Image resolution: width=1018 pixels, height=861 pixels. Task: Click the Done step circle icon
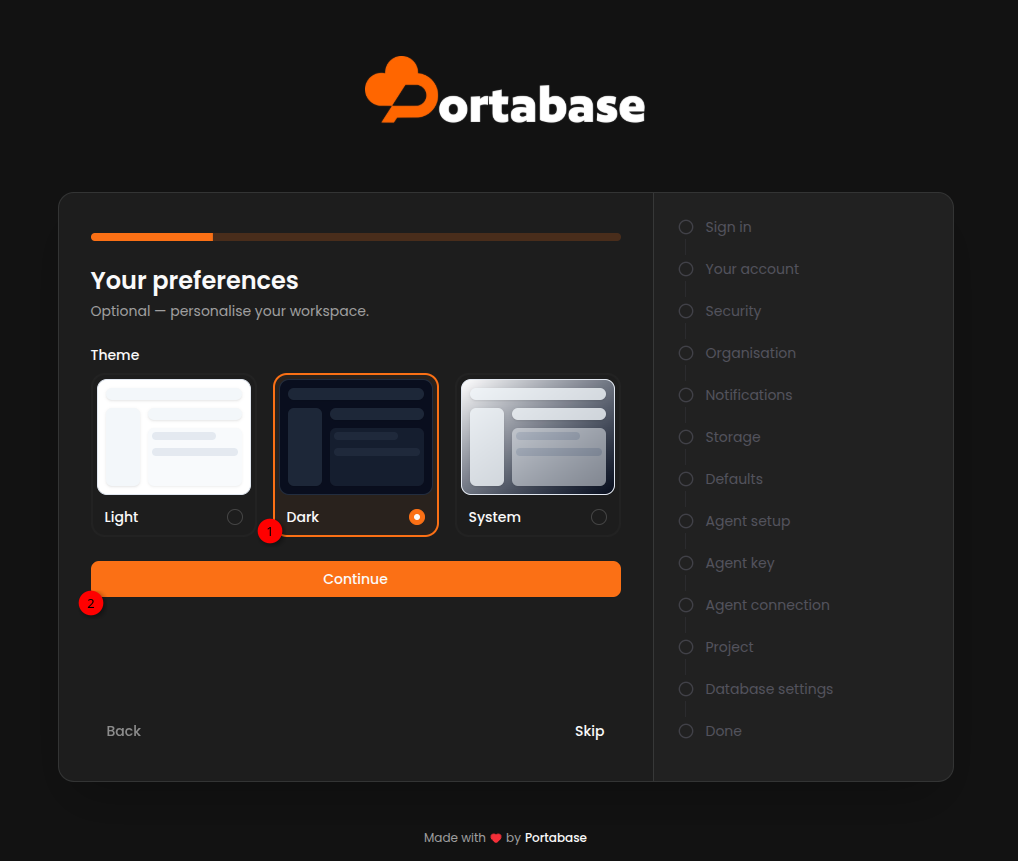[x=686, y=731]
